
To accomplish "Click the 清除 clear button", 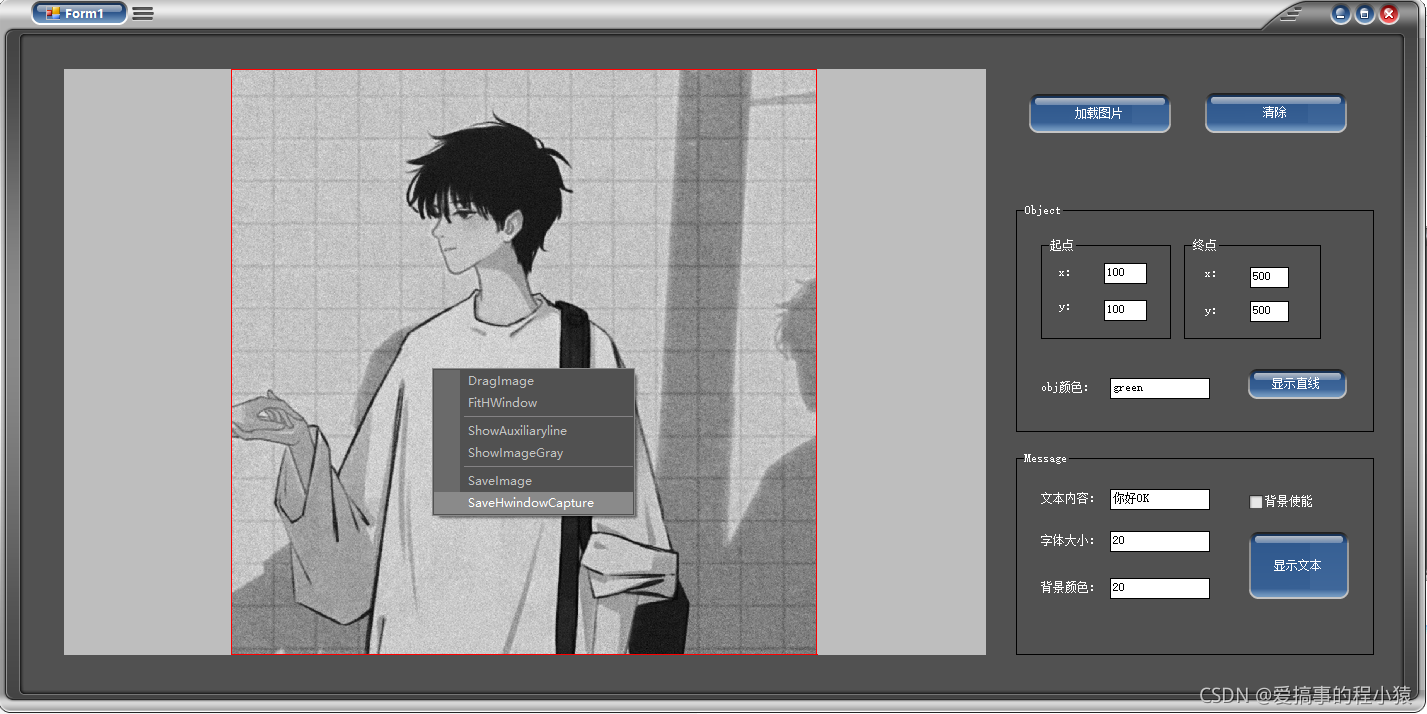I will pyautogui.click(x=1275, y=113).
